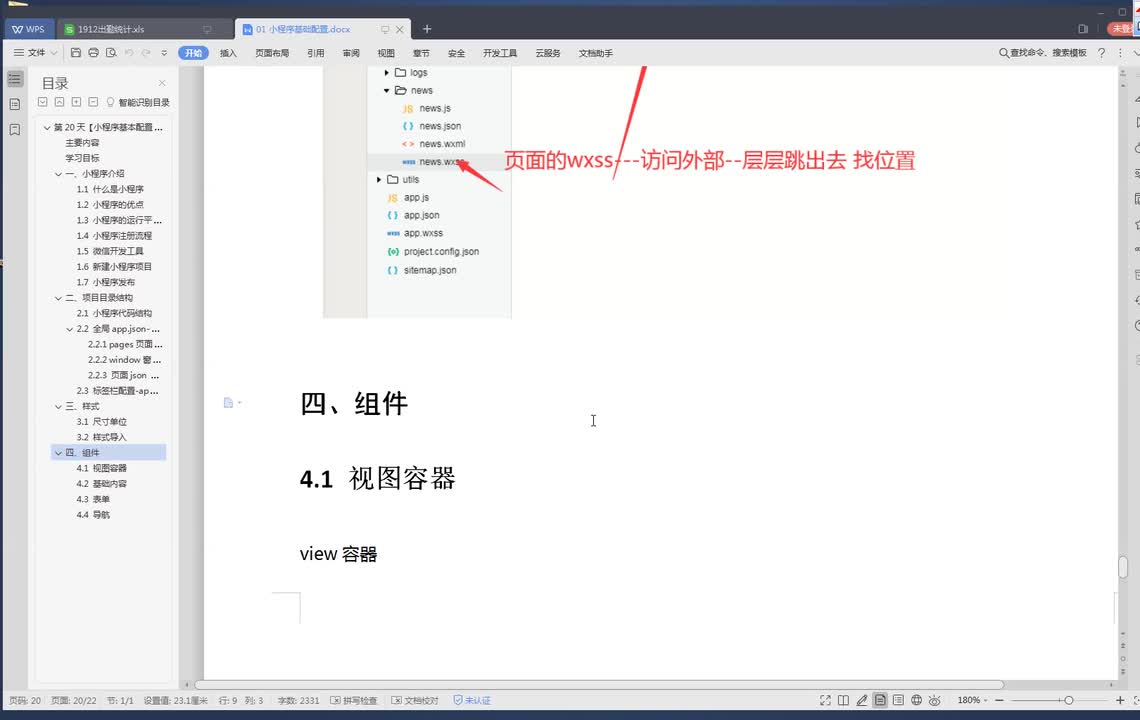
Task: Select the outline (目录) sidebar icon
Action: pyautogui.click(x=15, y=79)
